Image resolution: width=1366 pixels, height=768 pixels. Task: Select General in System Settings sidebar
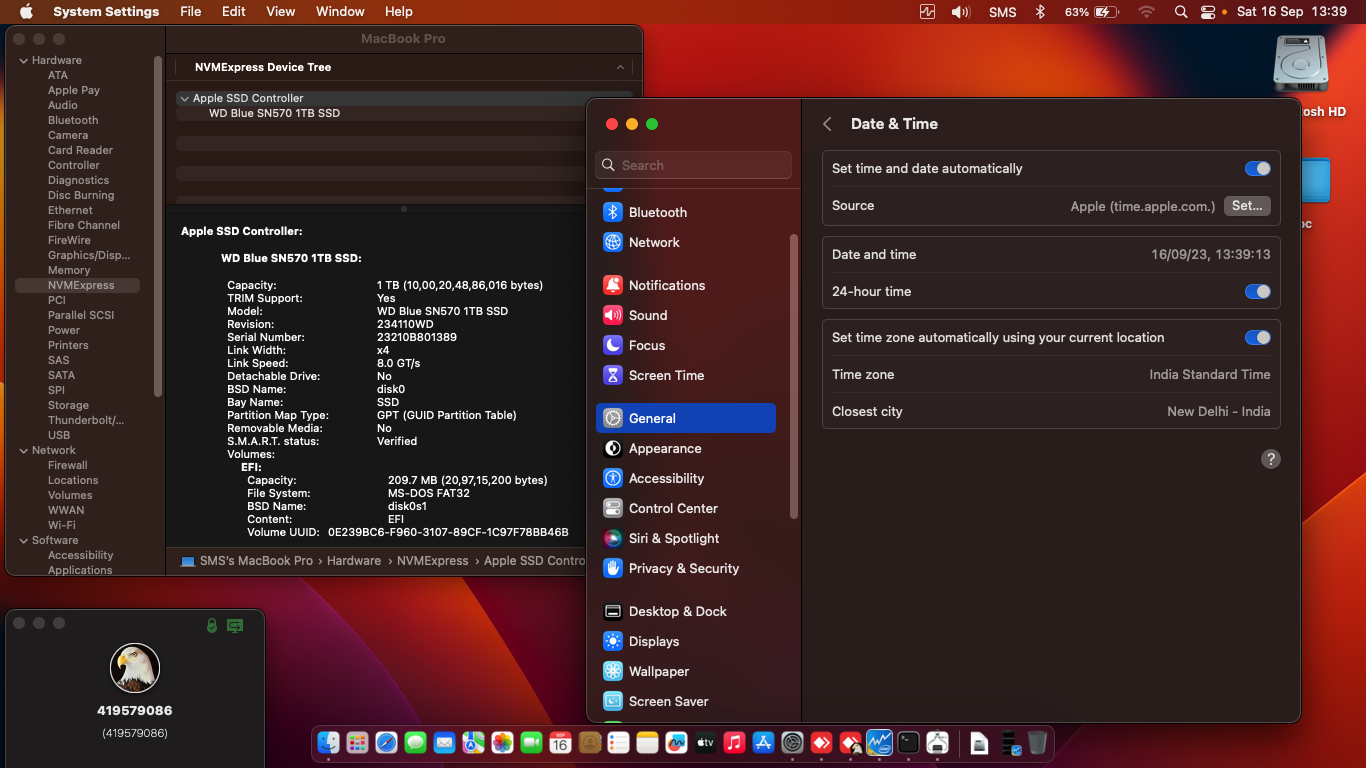686,418
